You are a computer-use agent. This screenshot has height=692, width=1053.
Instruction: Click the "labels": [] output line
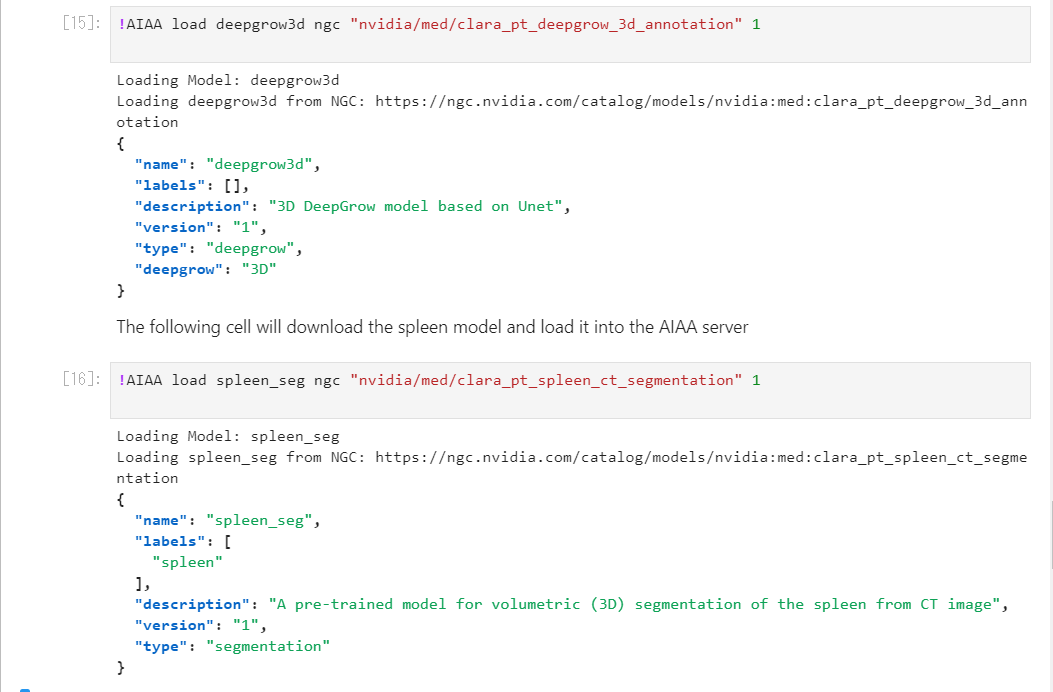pos(192,185)
